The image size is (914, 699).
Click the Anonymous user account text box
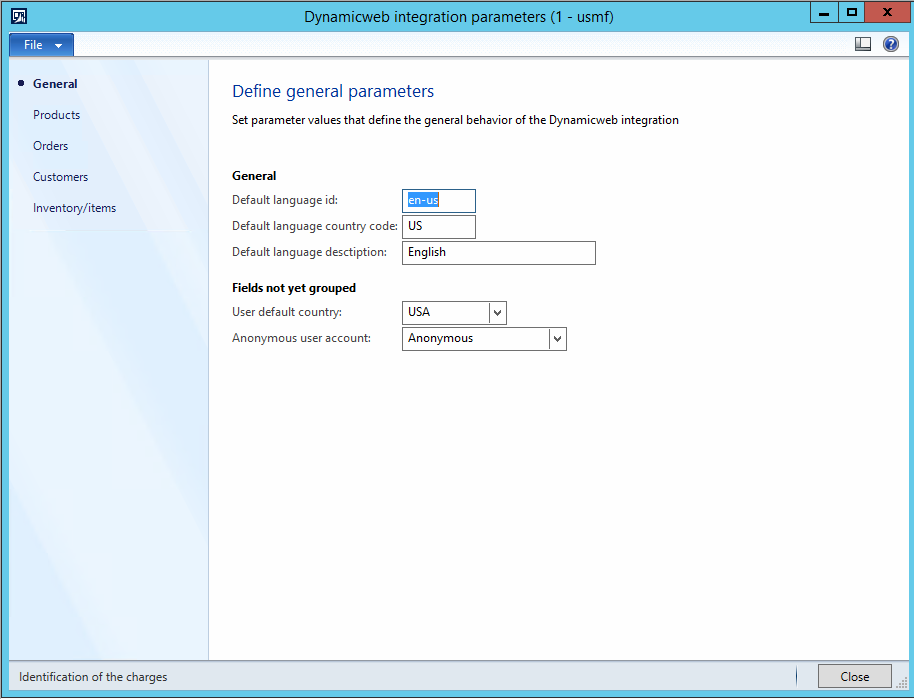[476, 339]
